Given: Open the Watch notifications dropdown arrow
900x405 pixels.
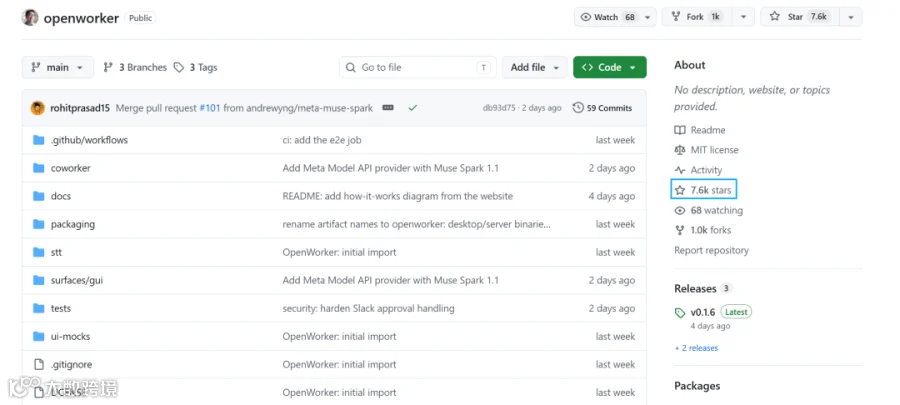Looking at the screenshot, I should click(648, 17).
